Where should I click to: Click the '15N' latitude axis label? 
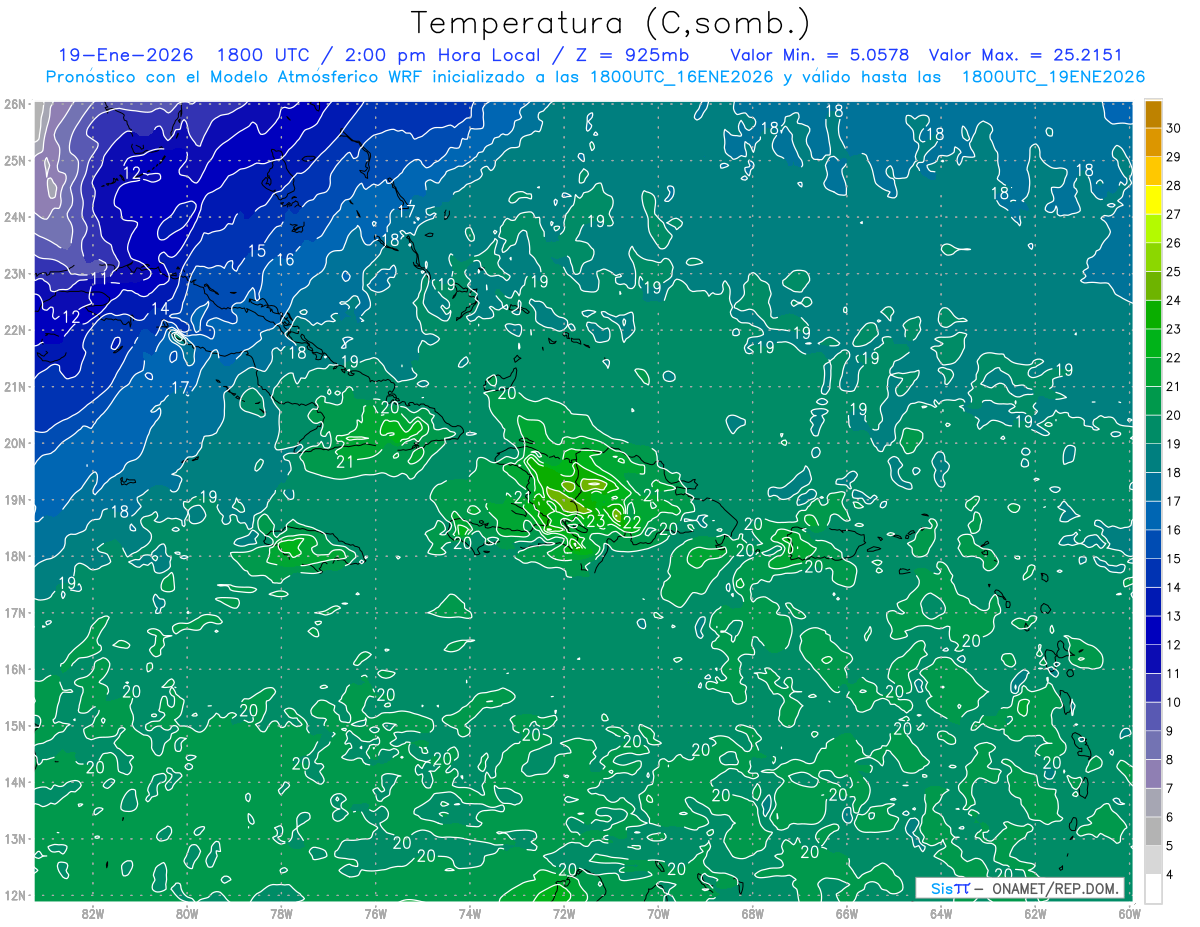click(14, 725)
